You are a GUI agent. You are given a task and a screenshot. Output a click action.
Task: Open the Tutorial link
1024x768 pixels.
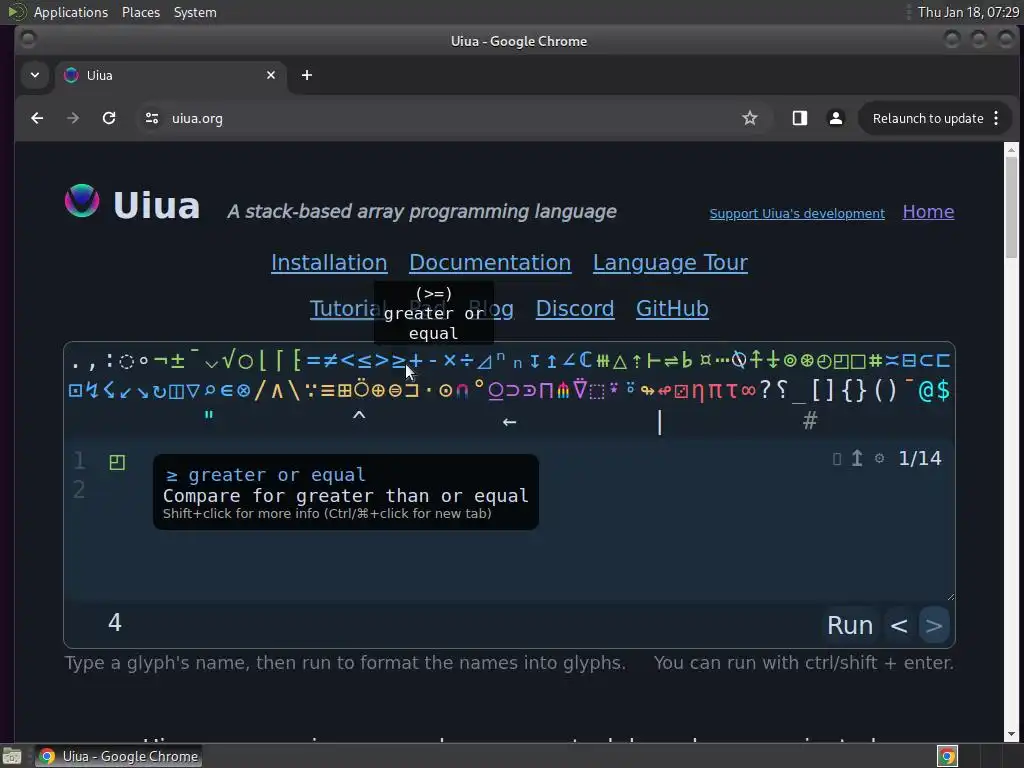click(344, 309)
